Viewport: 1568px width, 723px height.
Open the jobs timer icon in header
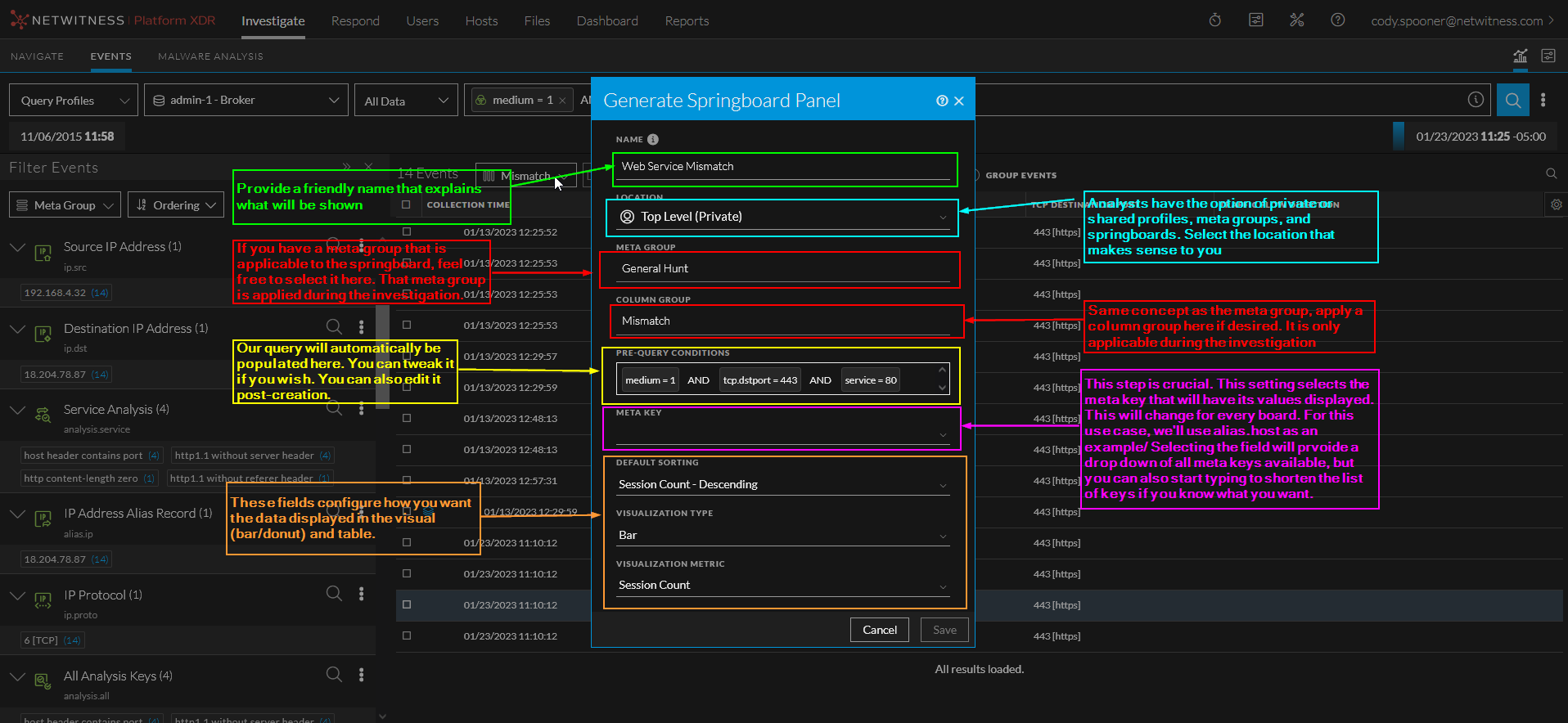coord(1215,20)
